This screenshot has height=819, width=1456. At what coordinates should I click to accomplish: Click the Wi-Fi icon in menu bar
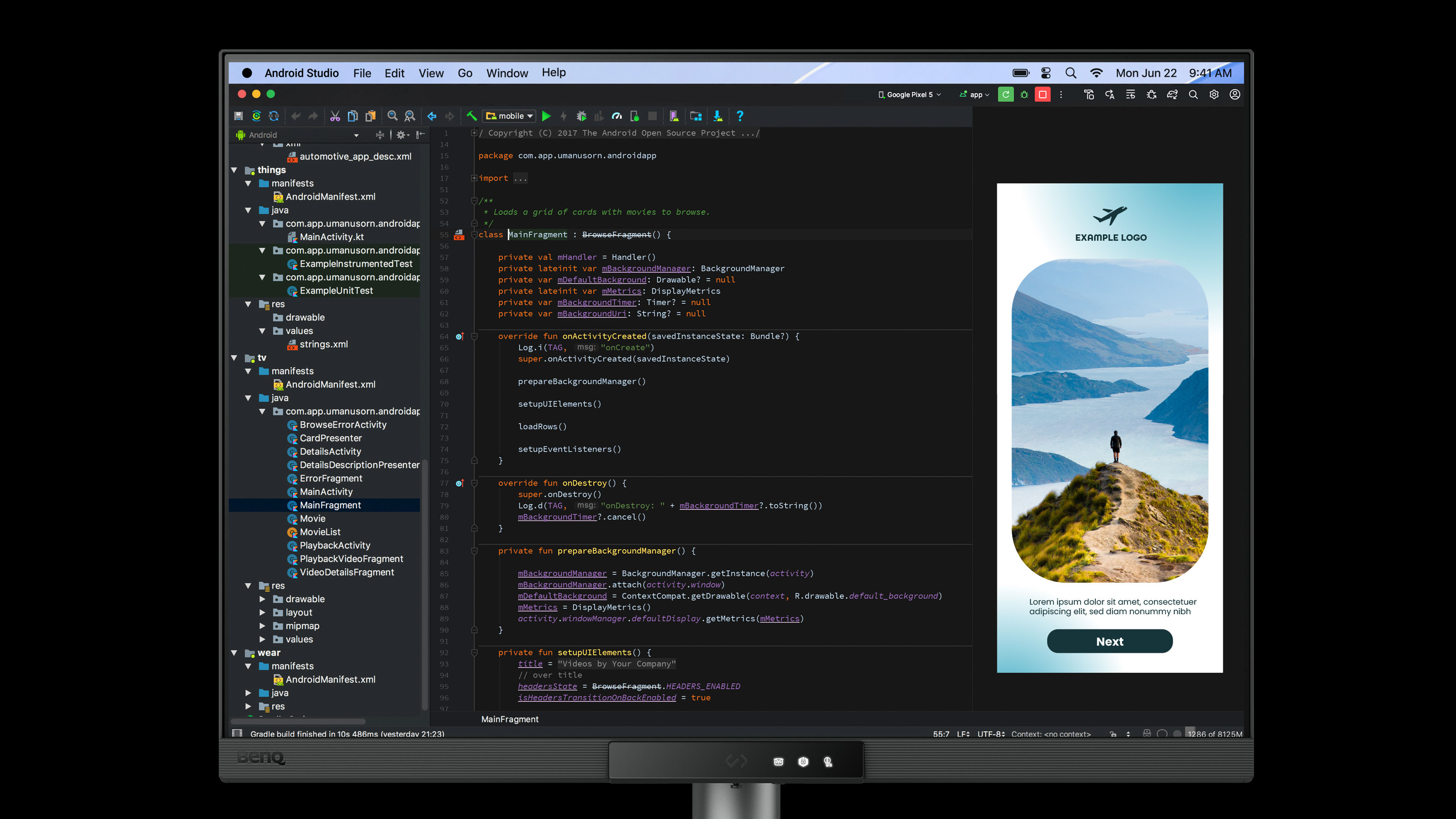pos(1096,73)
